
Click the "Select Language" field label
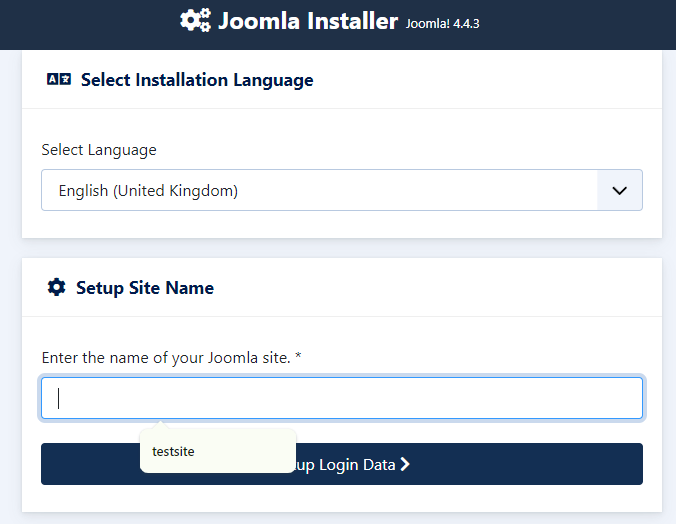(x=99, y=150)
